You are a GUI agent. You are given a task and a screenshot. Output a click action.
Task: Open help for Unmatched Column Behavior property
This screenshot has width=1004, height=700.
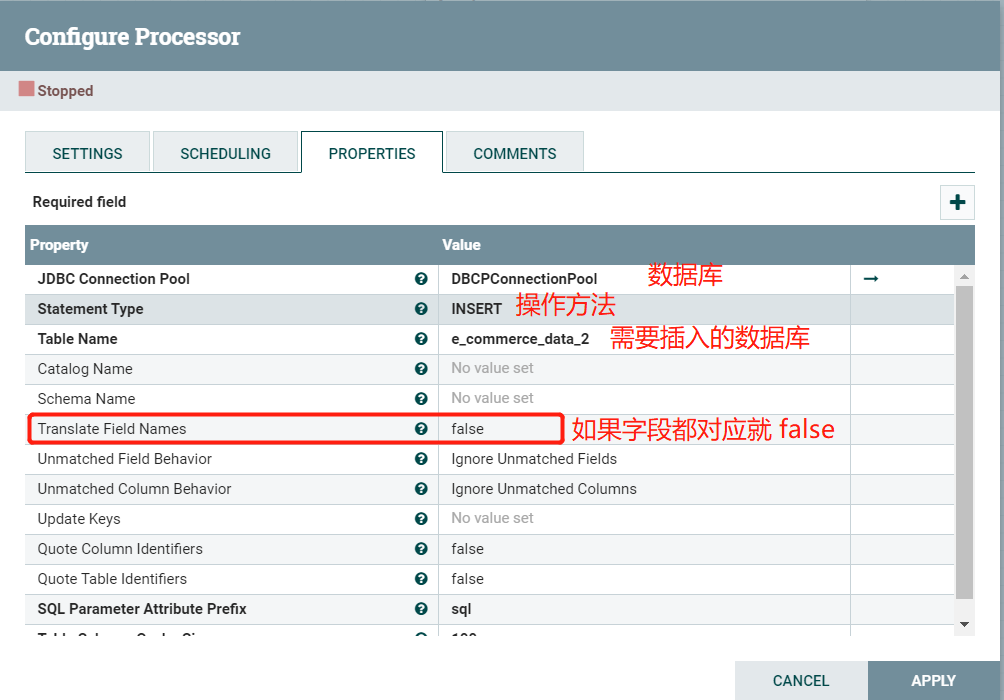pos(421,488)
